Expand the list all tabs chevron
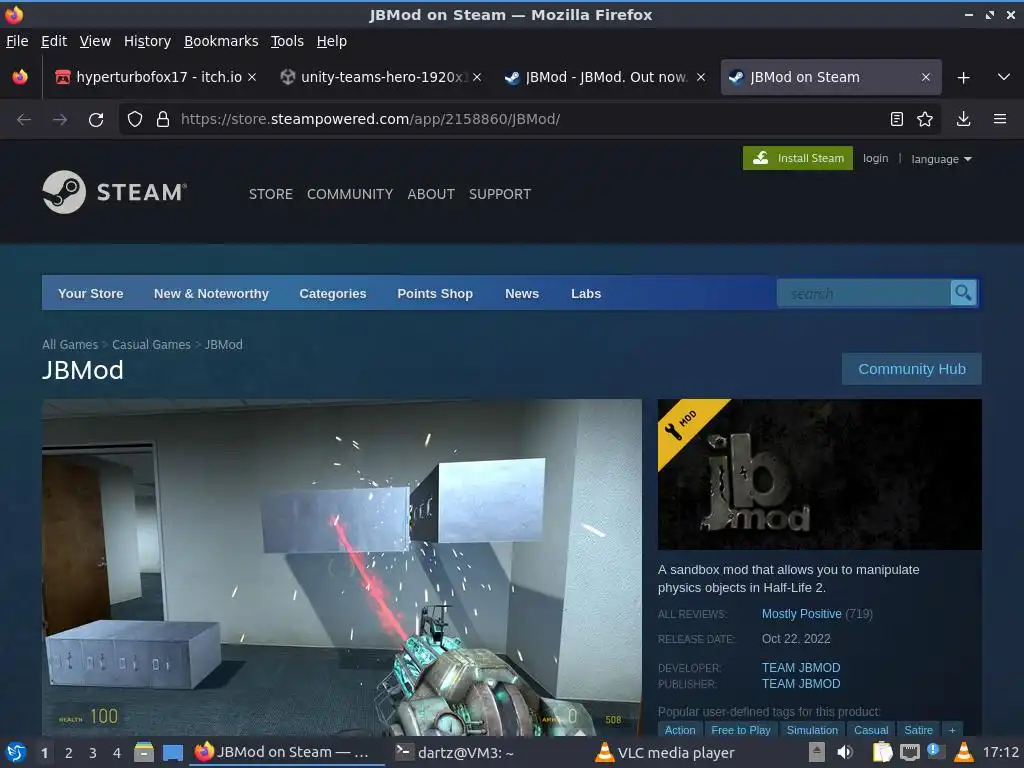The image size is (1024, 768). click(1004, 77)
